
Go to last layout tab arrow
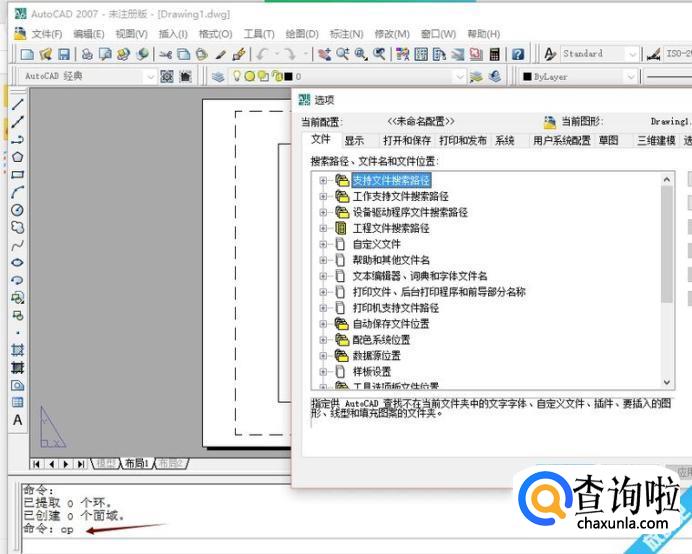(81, 464)
